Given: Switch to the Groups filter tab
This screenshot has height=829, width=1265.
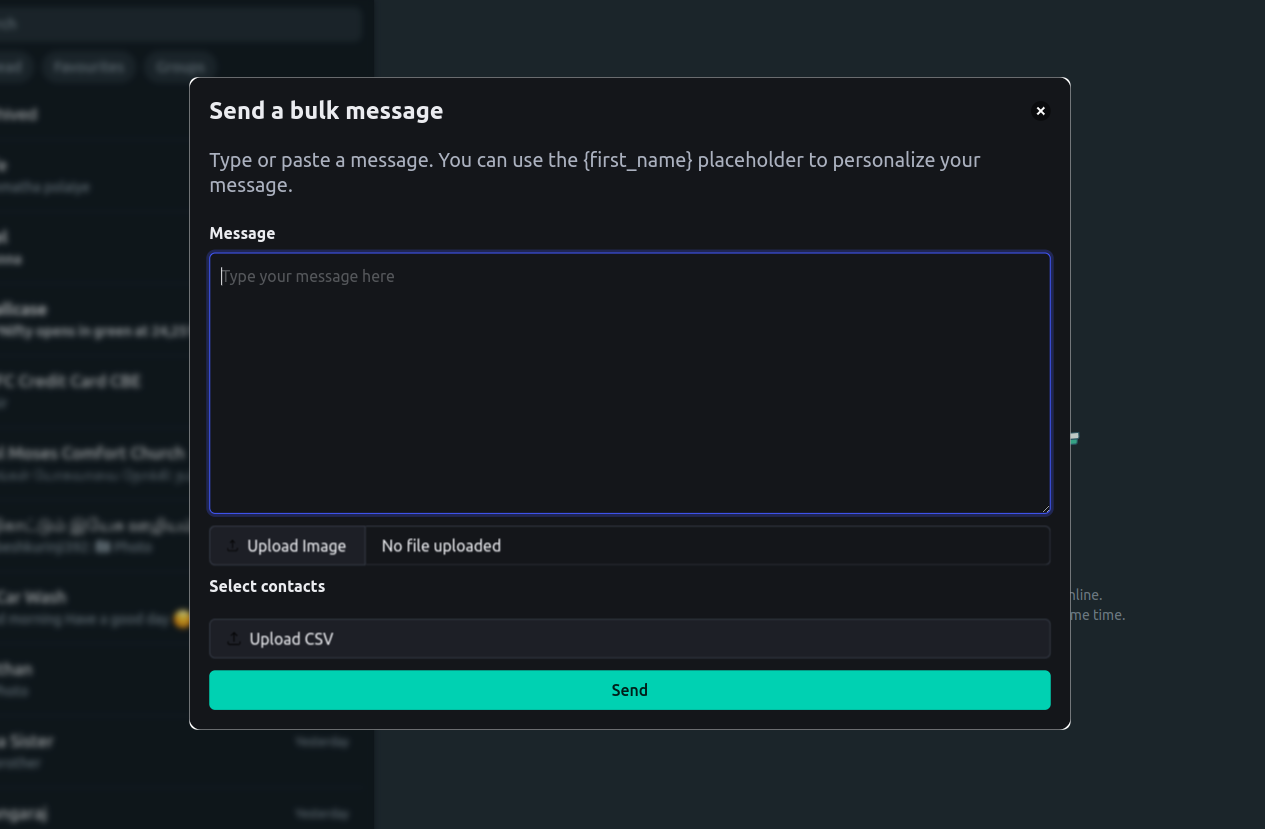Looking at the screenshot, I should point(180,67).
